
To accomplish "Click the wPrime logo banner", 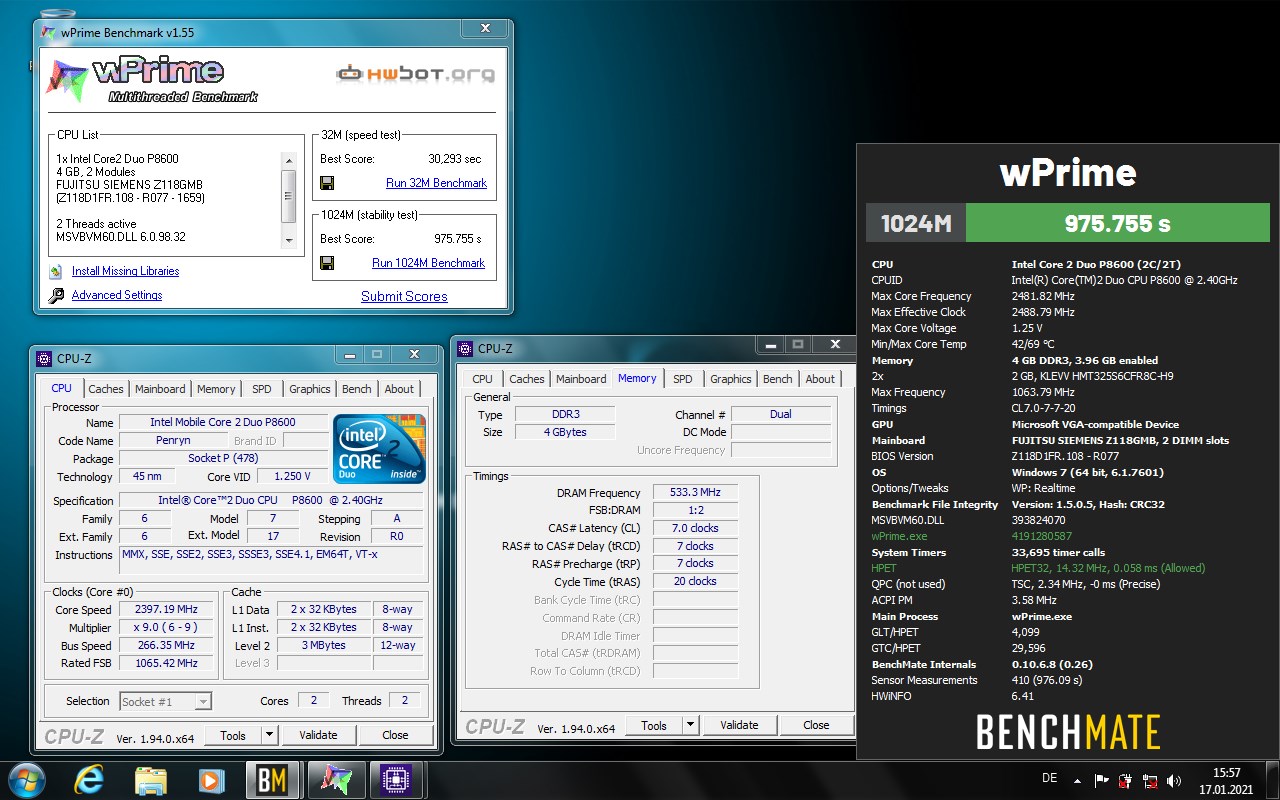I will click(152, 79).
